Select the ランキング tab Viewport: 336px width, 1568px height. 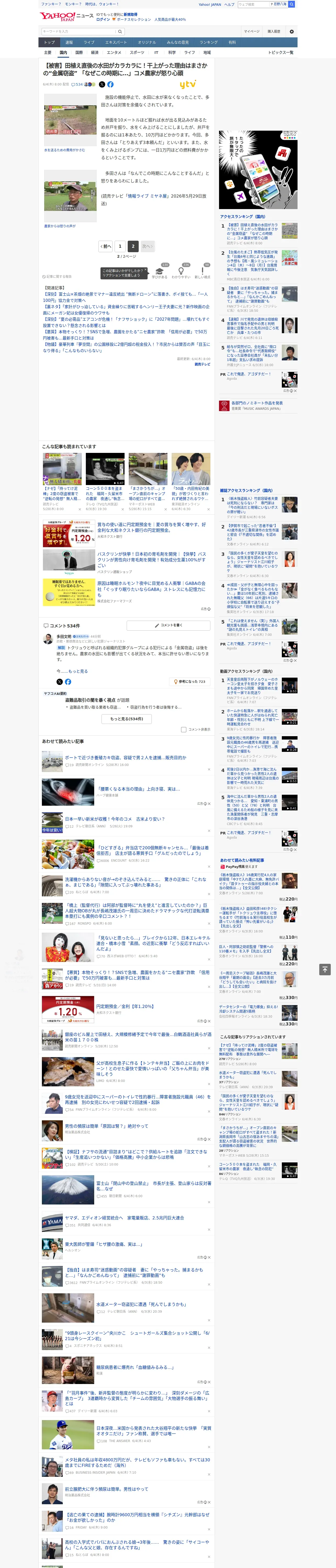[209, 43]
